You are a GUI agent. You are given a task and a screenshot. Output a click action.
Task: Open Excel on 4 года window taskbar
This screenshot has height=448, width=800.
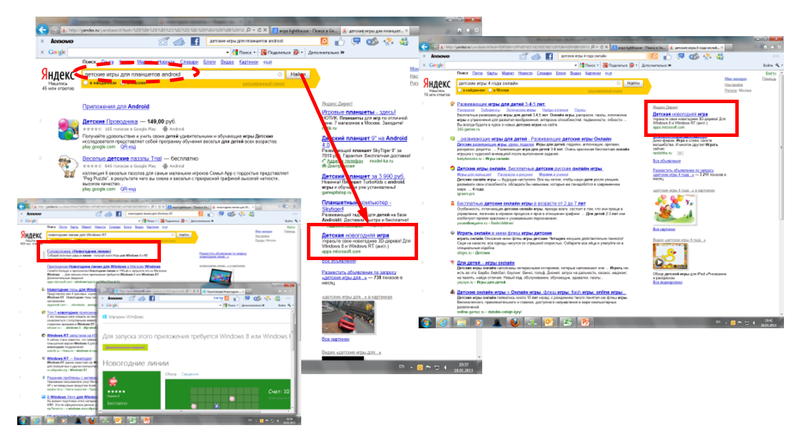pos(567,322)
